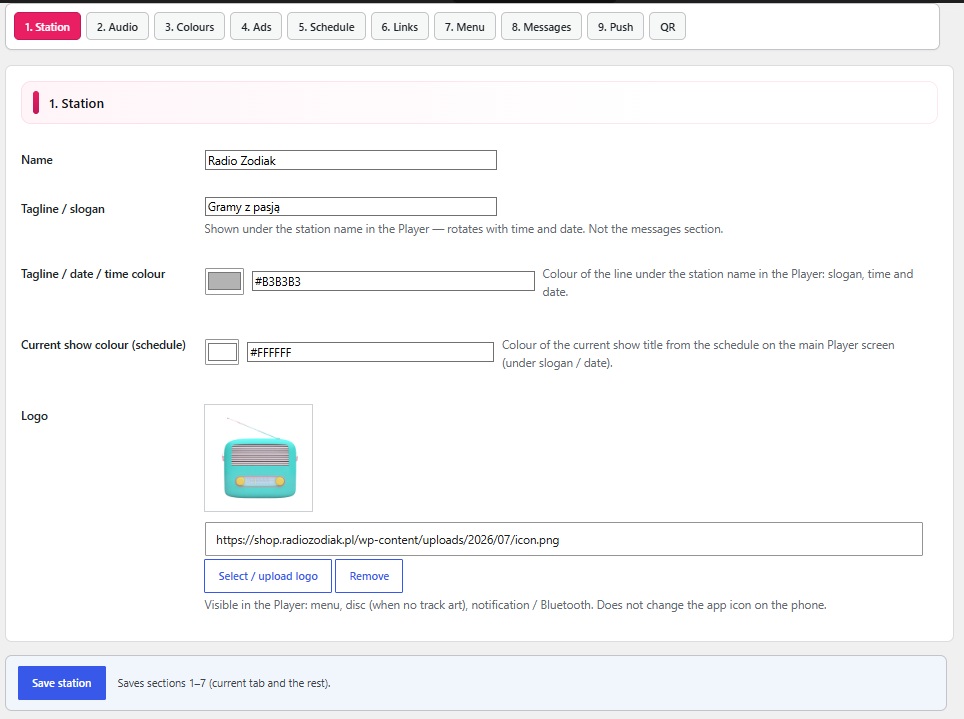
Task: Click the #B3B3B3 hex colour field
Action: (393, 282)
